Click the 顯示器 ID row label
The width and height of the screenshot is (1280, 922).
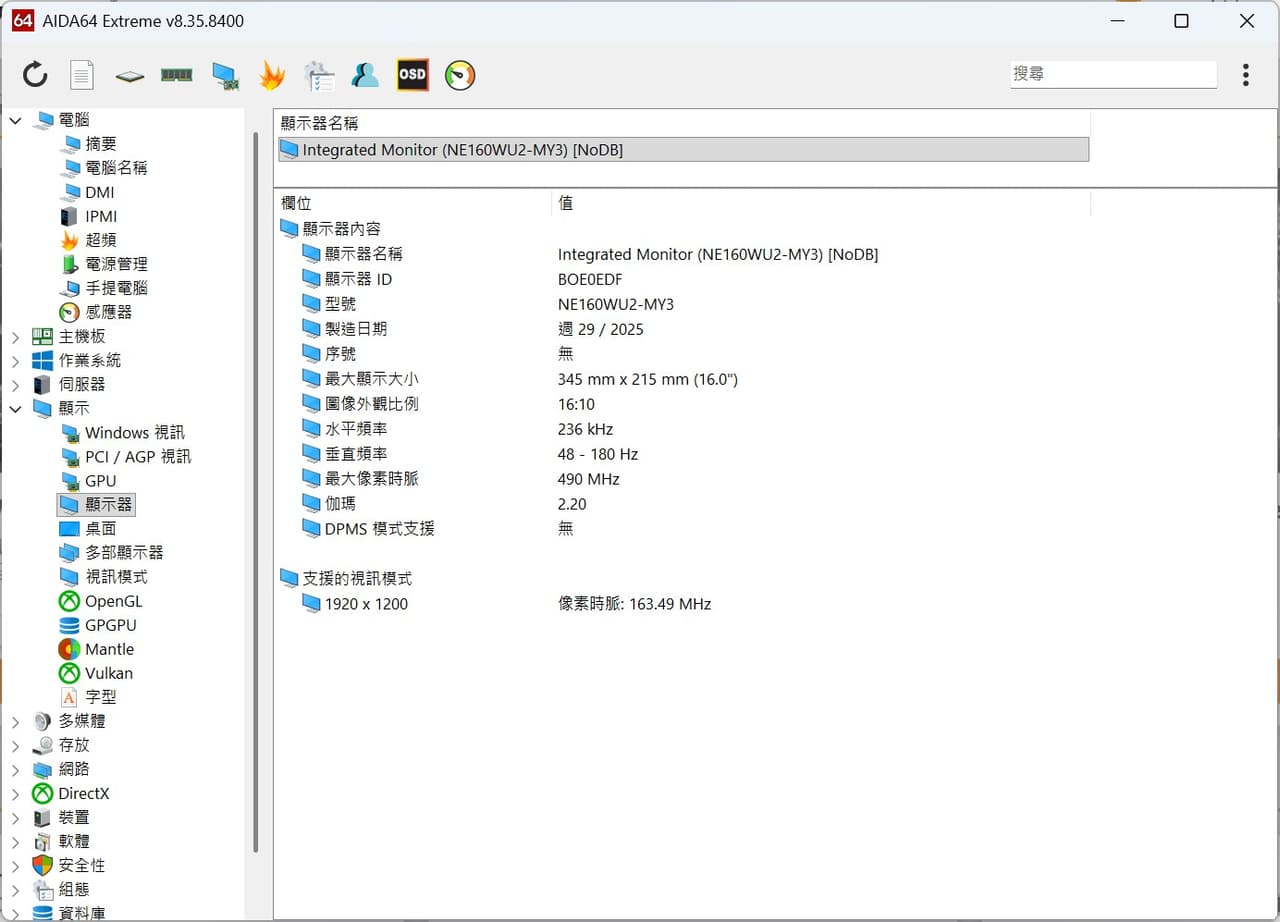[358, 279]
